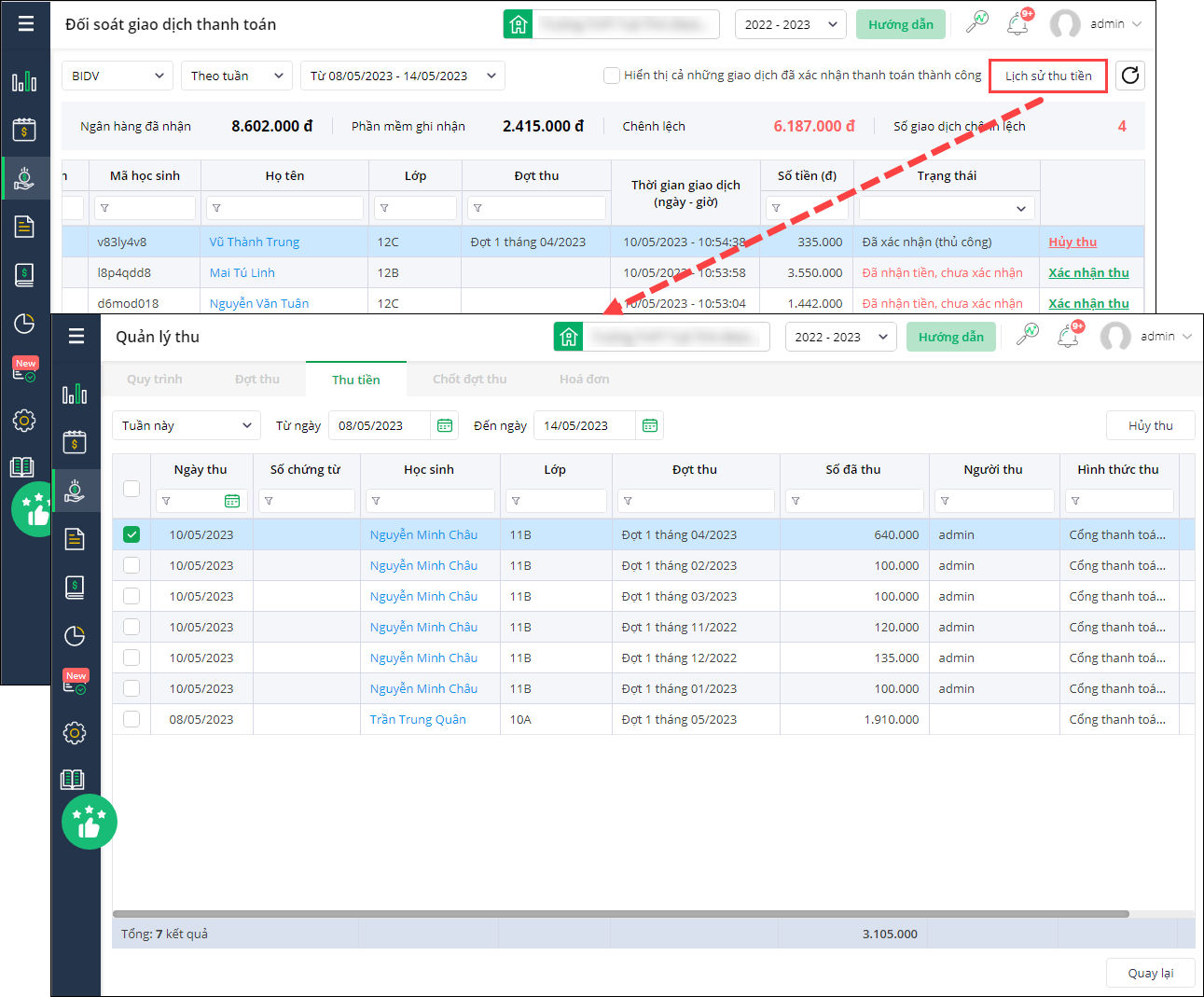Open guide book icon in Quản lý thu sidebar
Viewport: 1204px width, 997px height.
[x=73, y=780]
